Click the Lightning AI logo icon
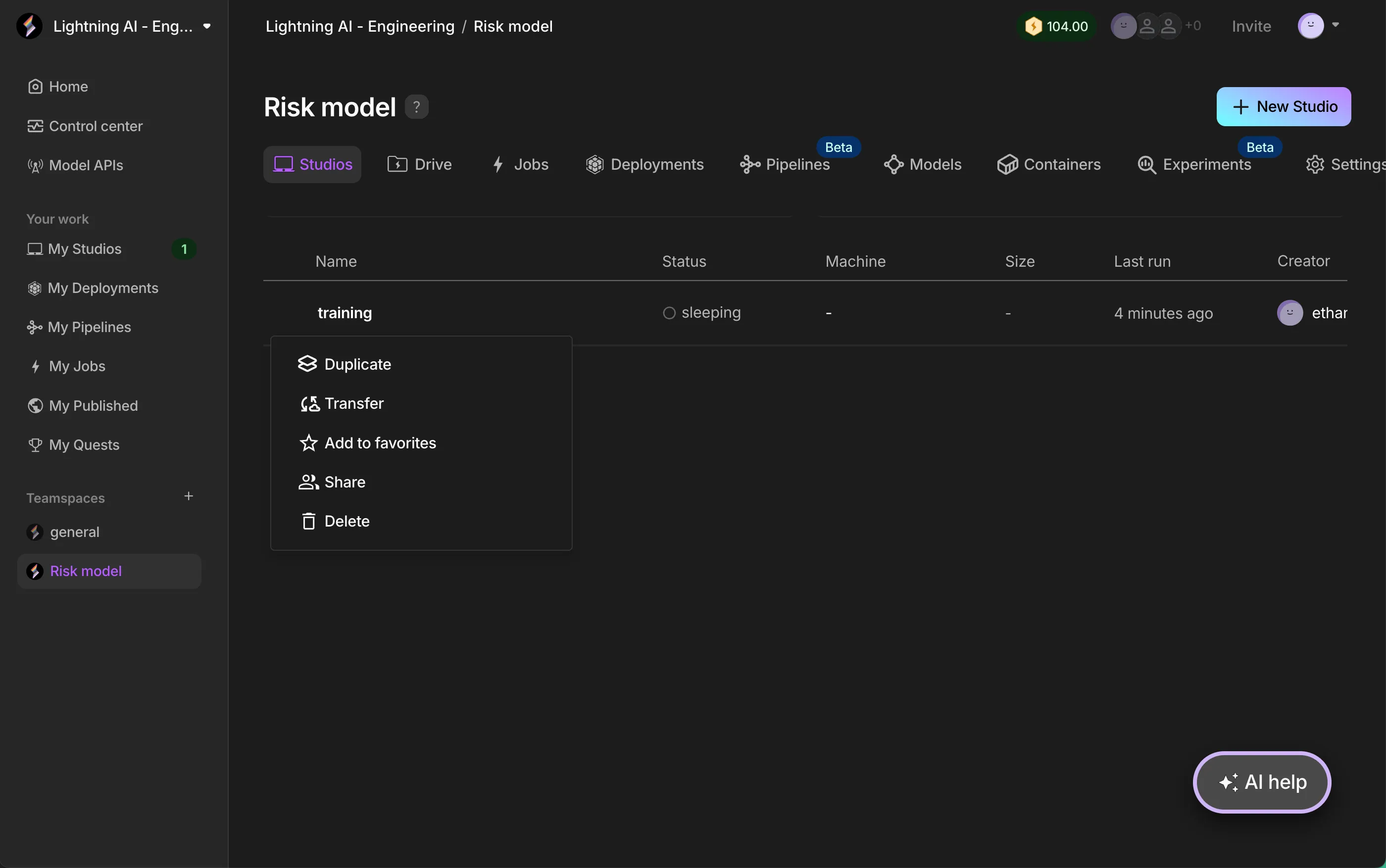 point(29,26)
